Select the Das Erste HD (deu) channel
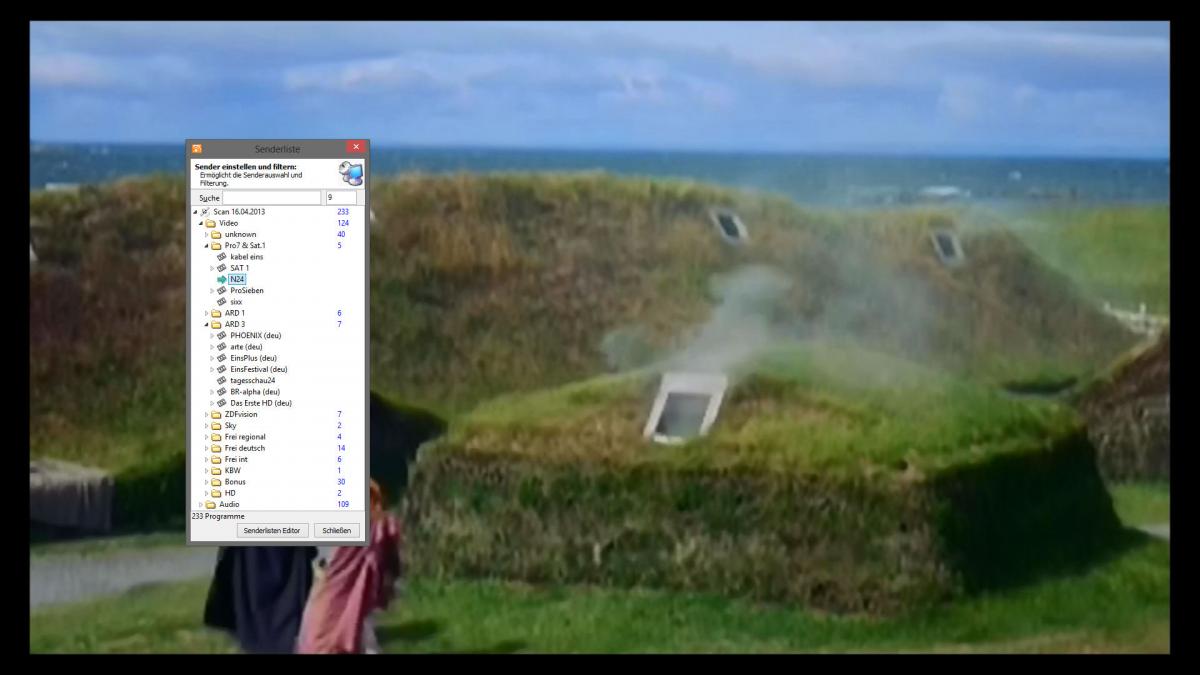1200x675 pixels. (260, 404)
